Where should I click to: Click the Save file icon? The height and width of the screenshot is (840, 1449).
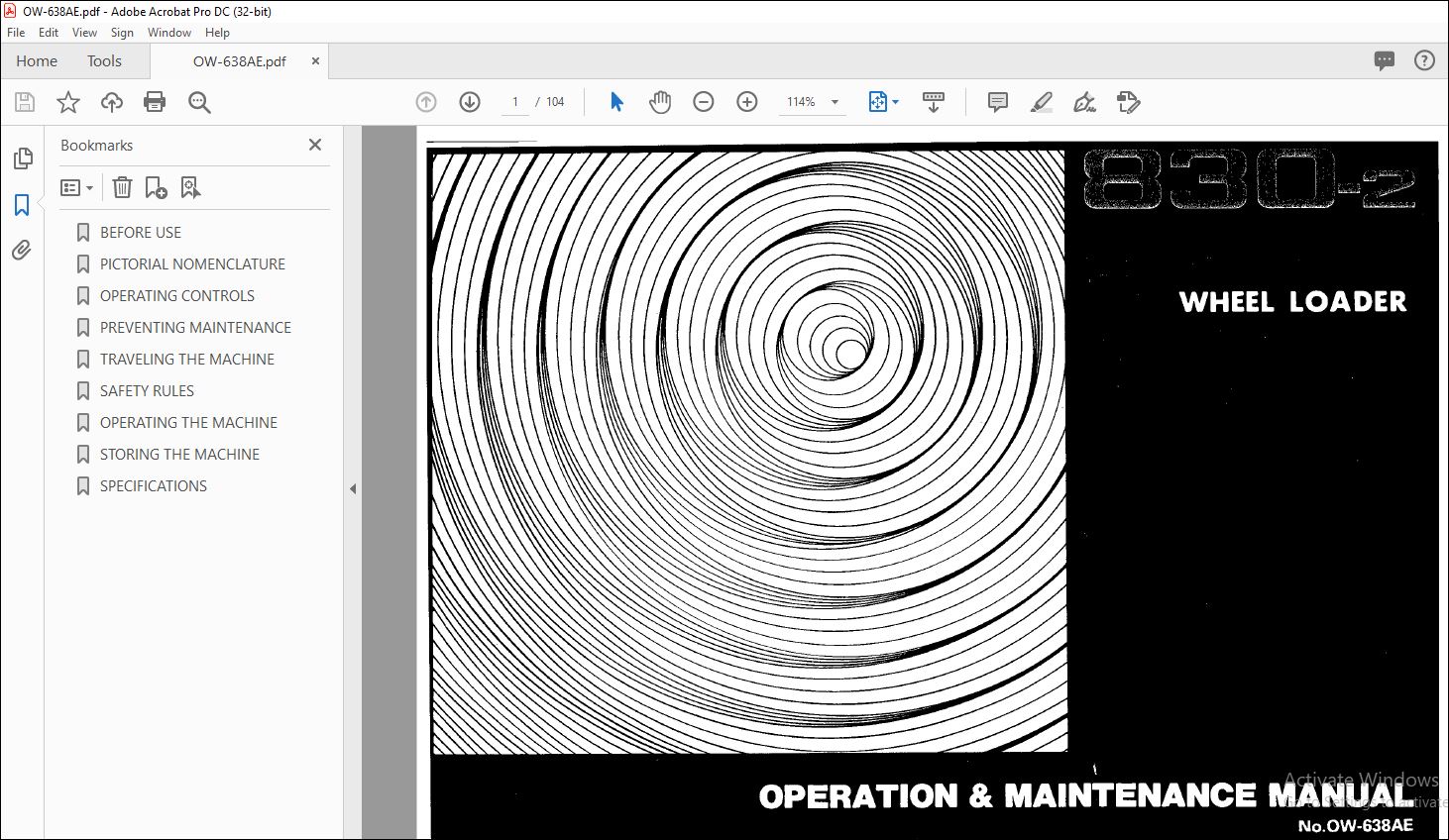point(25,102)
